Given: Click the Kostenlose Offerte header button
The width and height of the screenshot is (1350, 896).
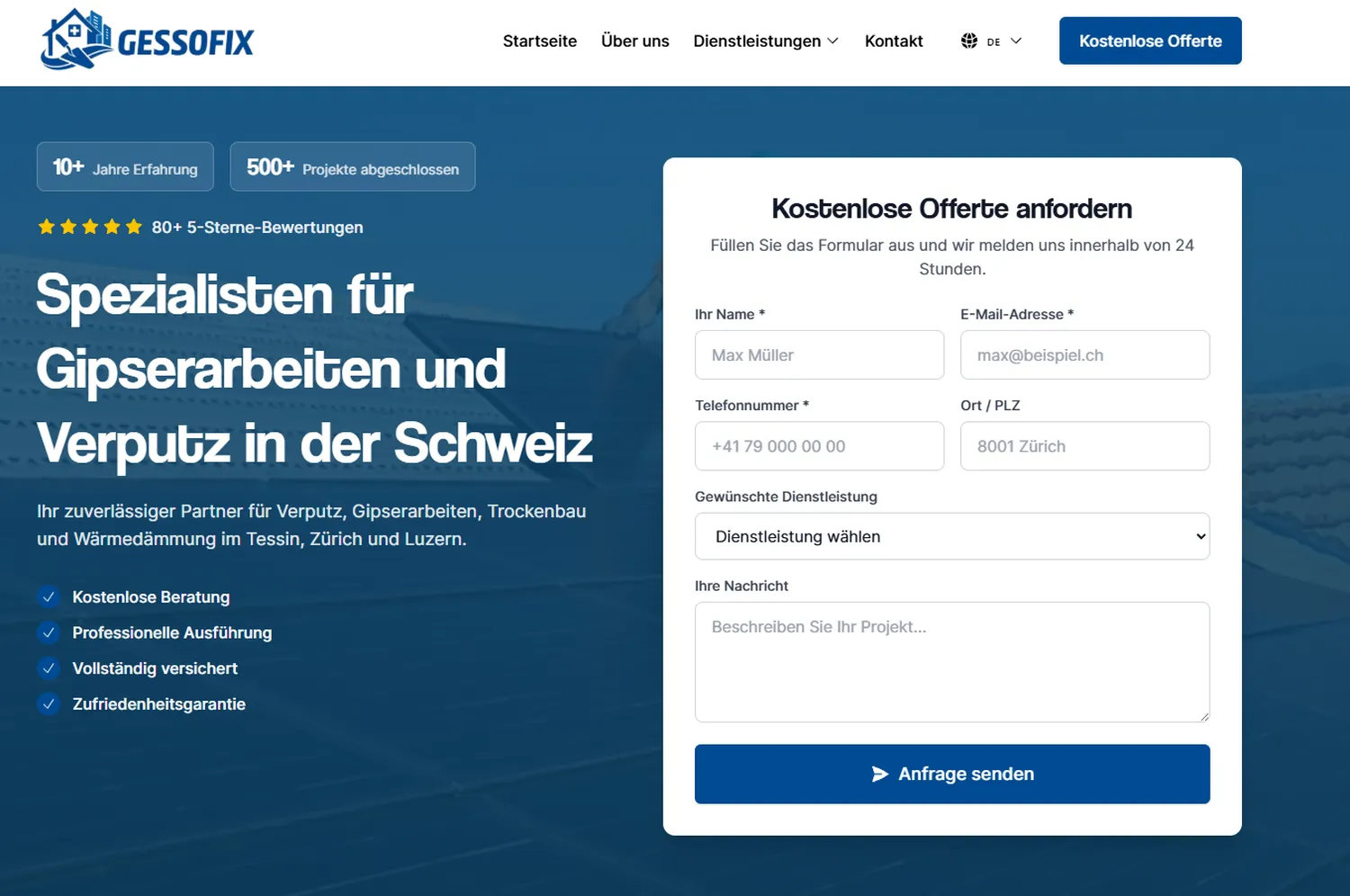Looking at the screenshot, I should [1150, 40].
